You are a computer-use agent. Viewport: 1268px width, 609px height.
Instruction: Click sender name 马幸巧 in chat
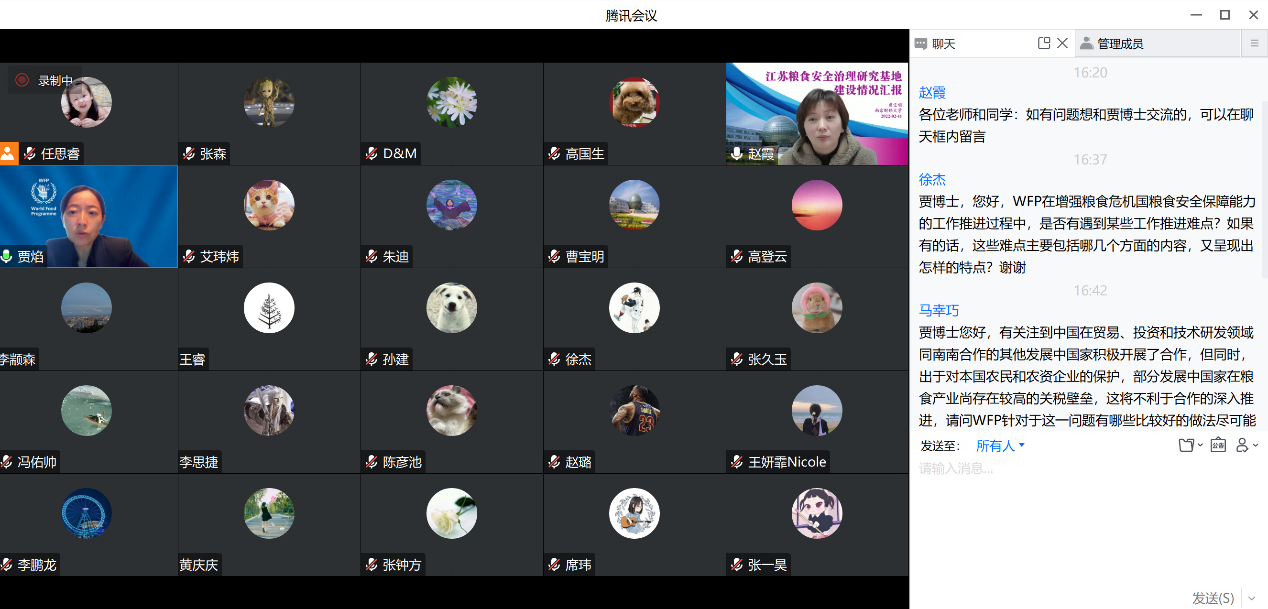click(x=938, y=310)
